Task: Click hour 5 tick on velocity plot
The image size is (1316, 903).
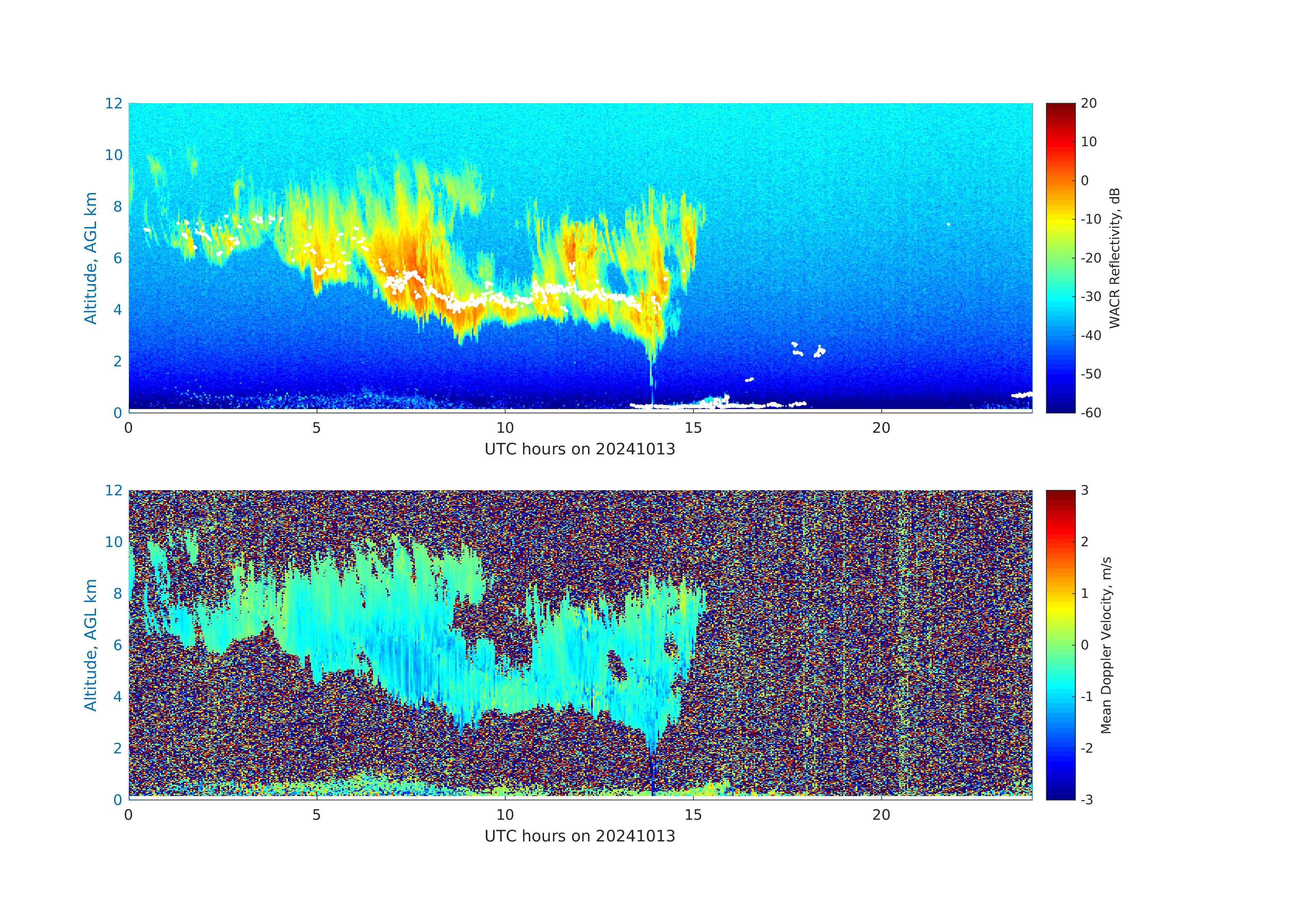Action: (x=317, y=815)
